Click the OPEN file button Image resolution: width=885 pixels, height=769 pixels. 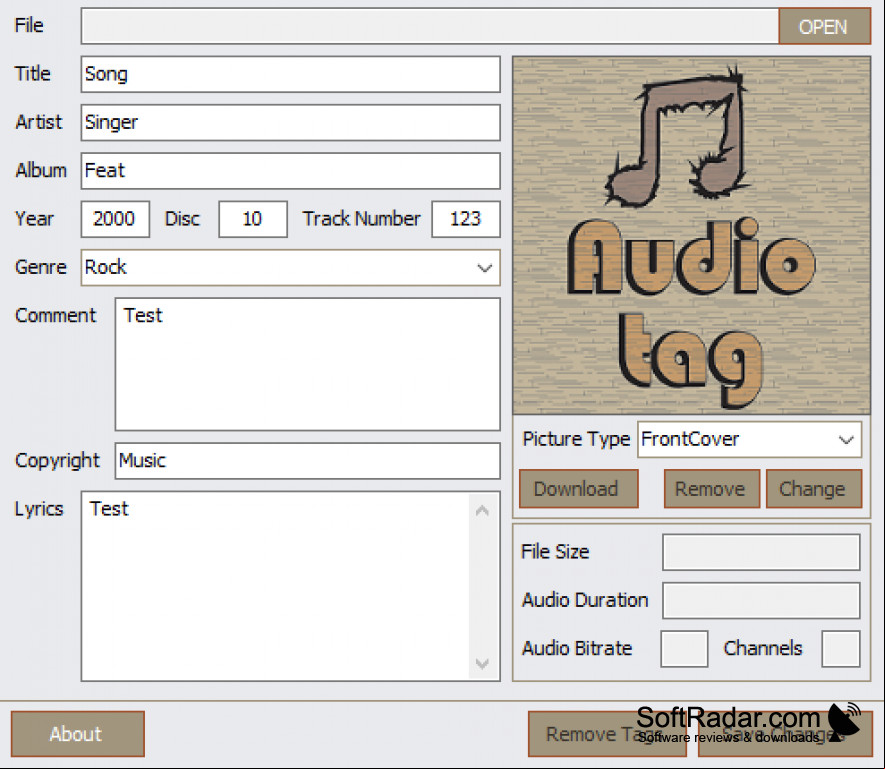[824, 26]
